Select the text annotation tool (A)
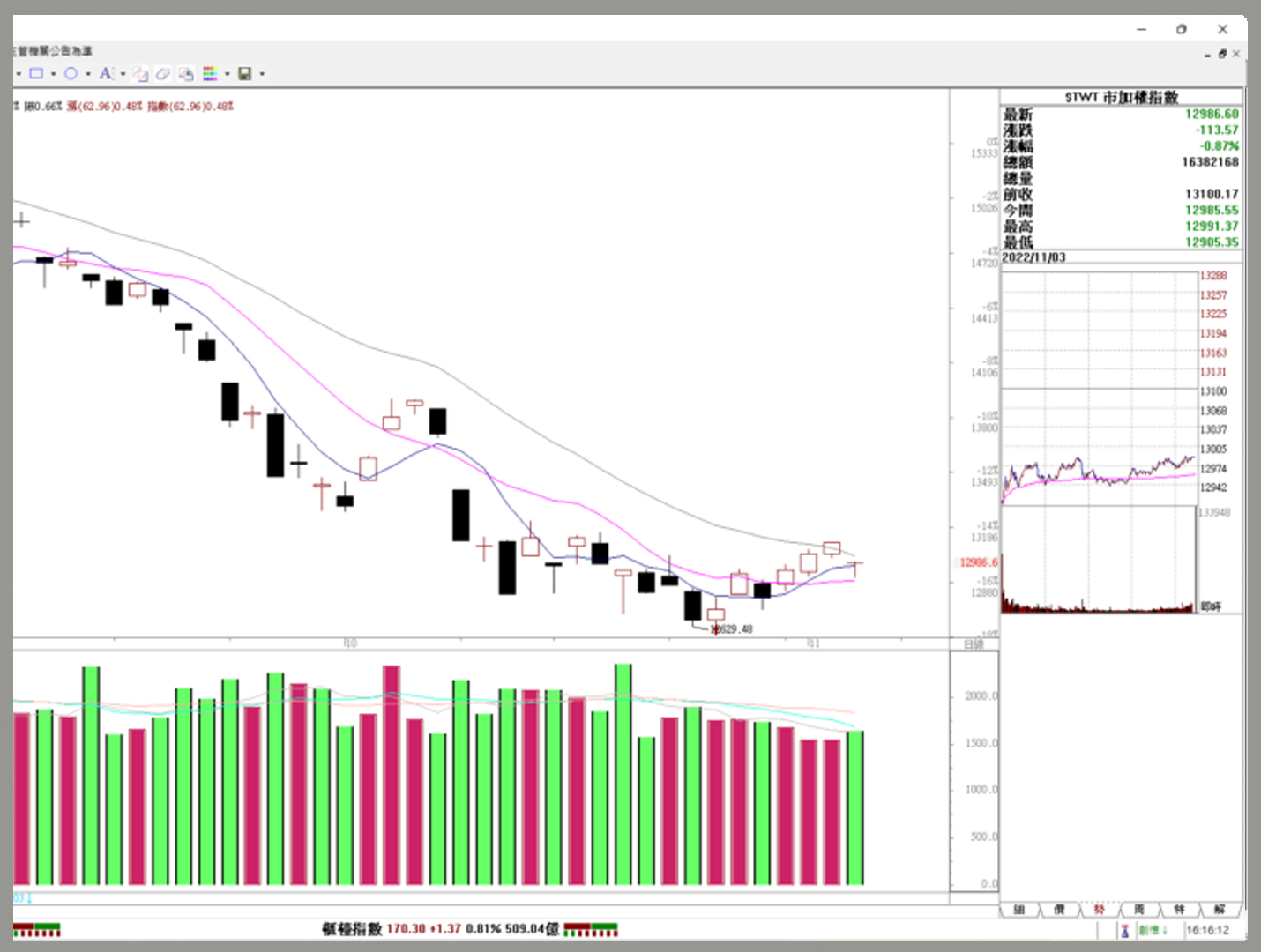 pos(106,74)
